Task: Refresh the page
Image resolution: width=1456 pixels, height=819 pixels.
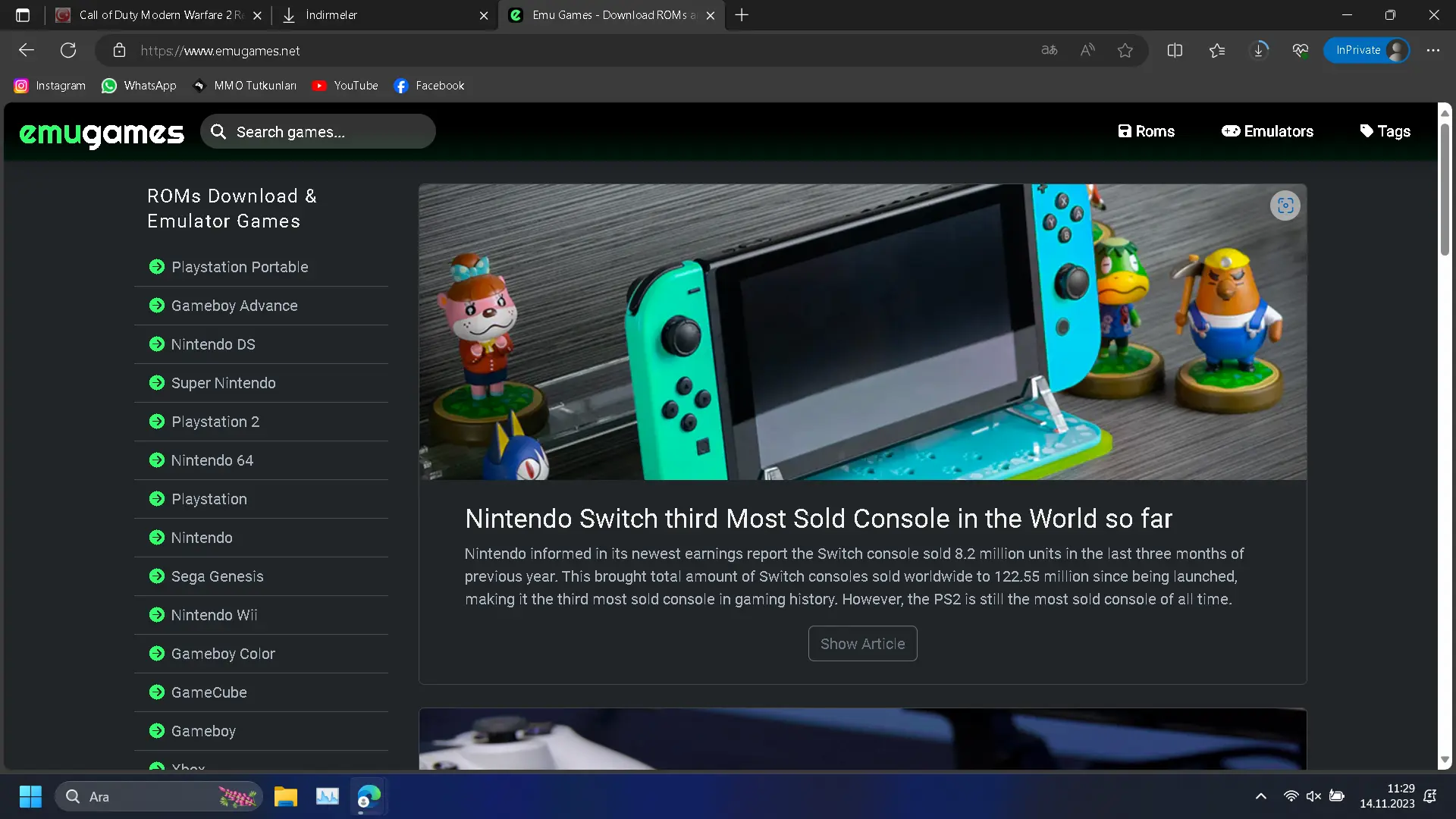Action: coord(68,51)
